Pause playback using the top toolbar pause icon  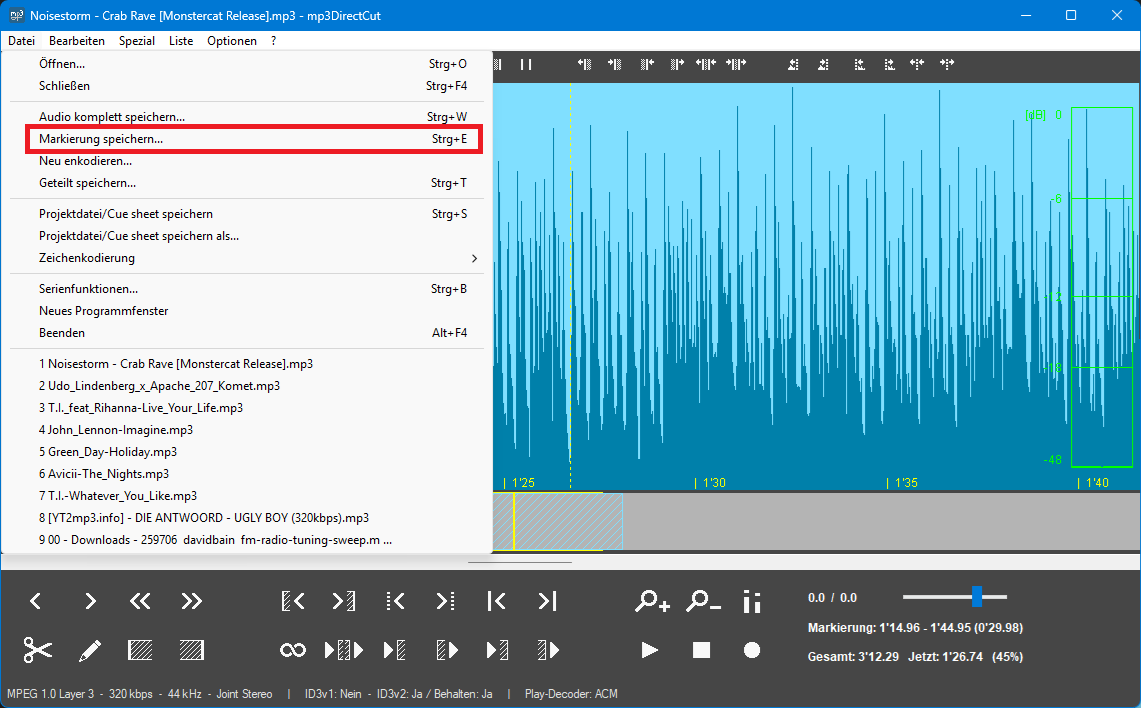coord(525,63)
